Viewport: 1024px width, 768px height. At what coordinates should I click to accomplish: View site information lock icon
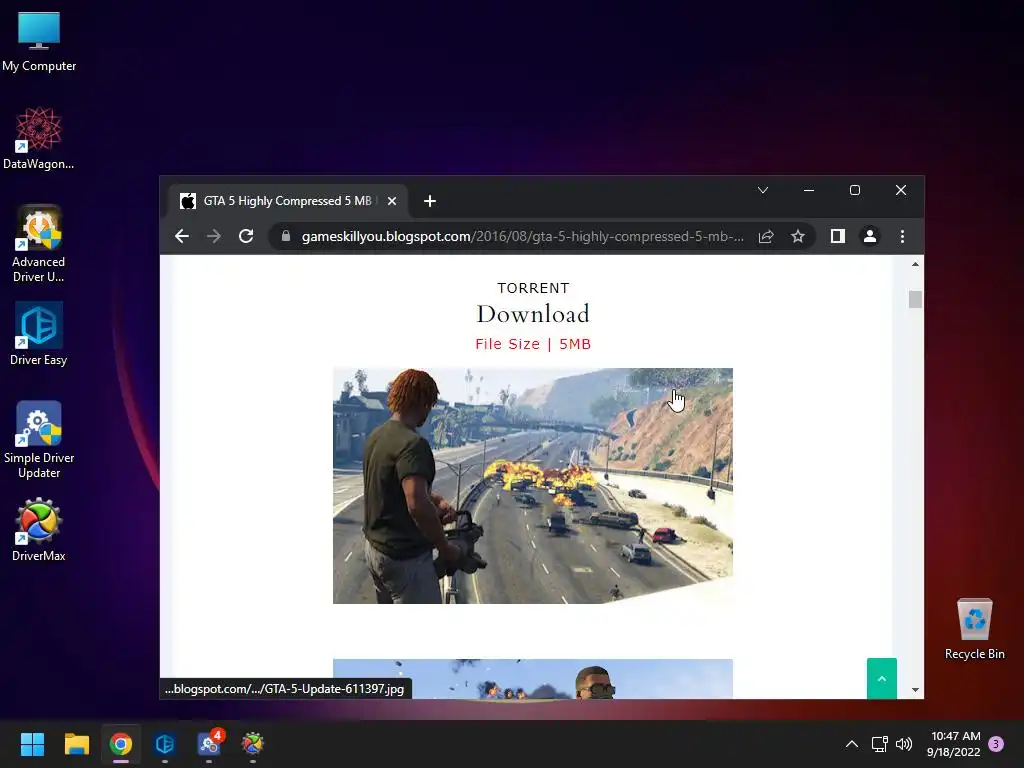pyautogui.click(x=285, y=236)
